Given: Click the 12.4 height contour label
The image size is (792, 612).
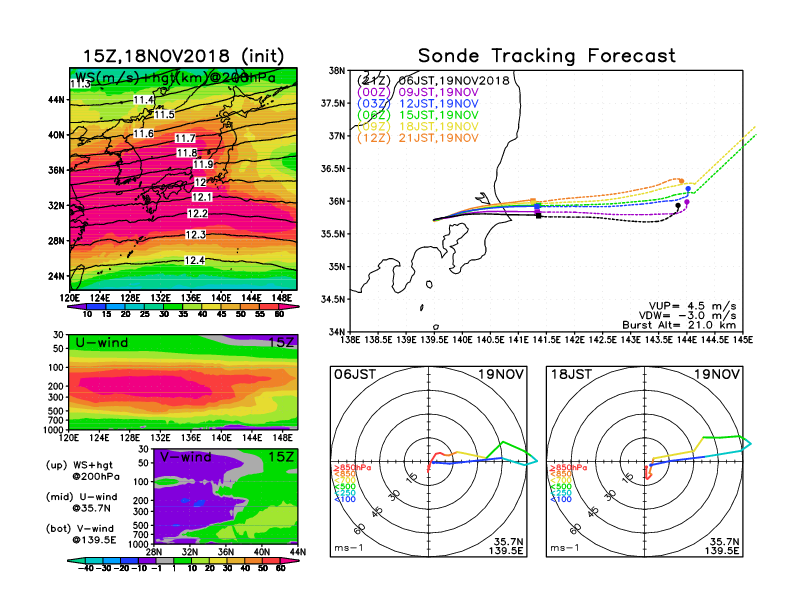Looking at the screenshot, I should [x=194, y=261].
